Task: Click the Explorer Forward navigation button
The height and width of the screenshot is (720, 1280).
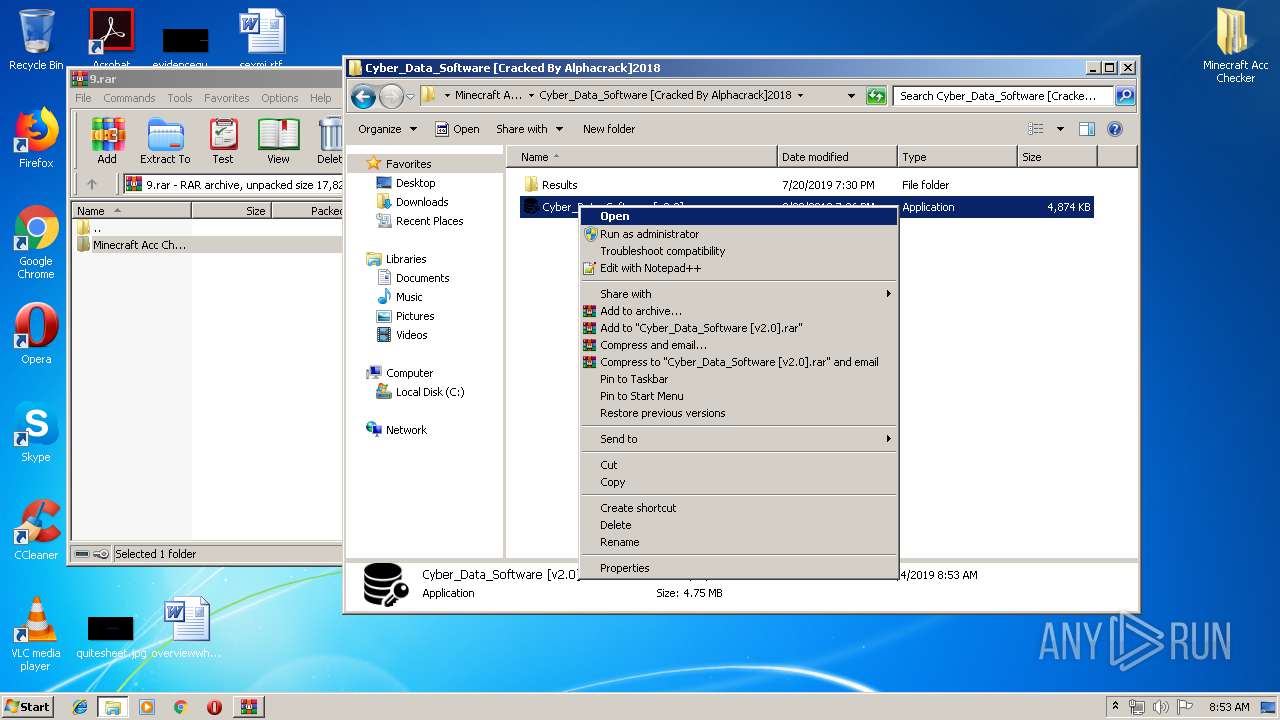Action: pos(391,96)
